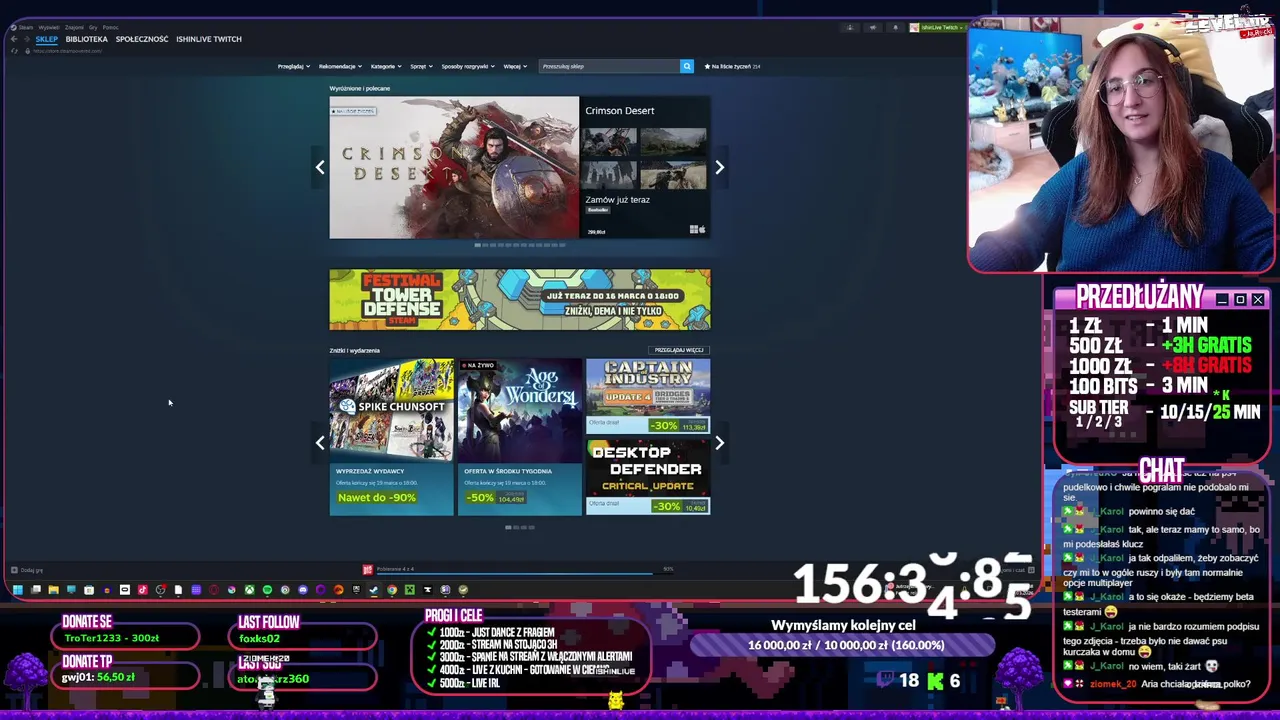Image resolution: width=1280 pixels, height=720 pixels.
Task: Expand the Sposoby rozgrywki dropdown
Action: point(468,66)
